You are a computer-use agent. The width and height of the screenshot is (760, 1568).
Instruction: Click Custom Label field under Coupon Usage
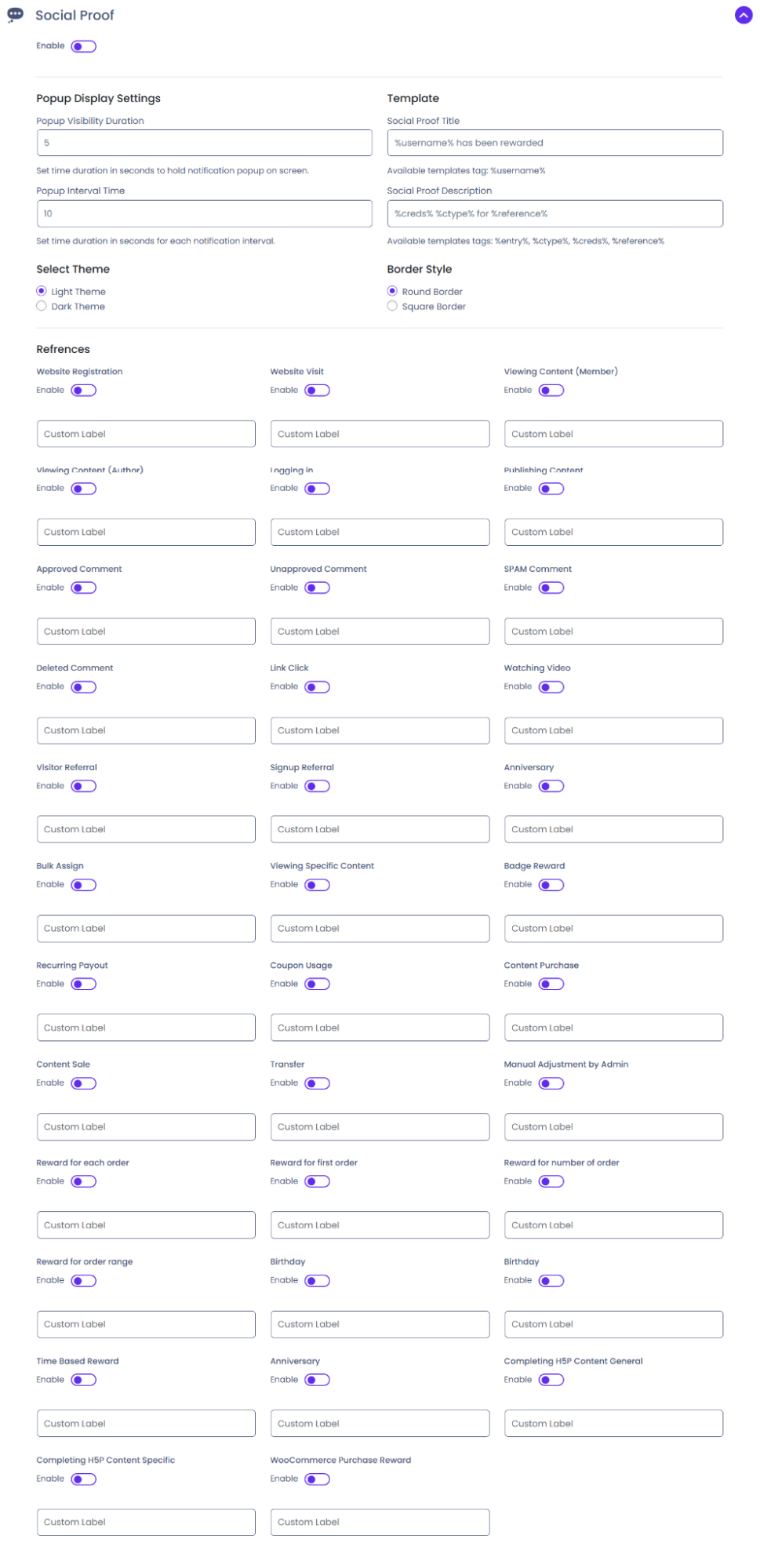(x=380, y=1028)
